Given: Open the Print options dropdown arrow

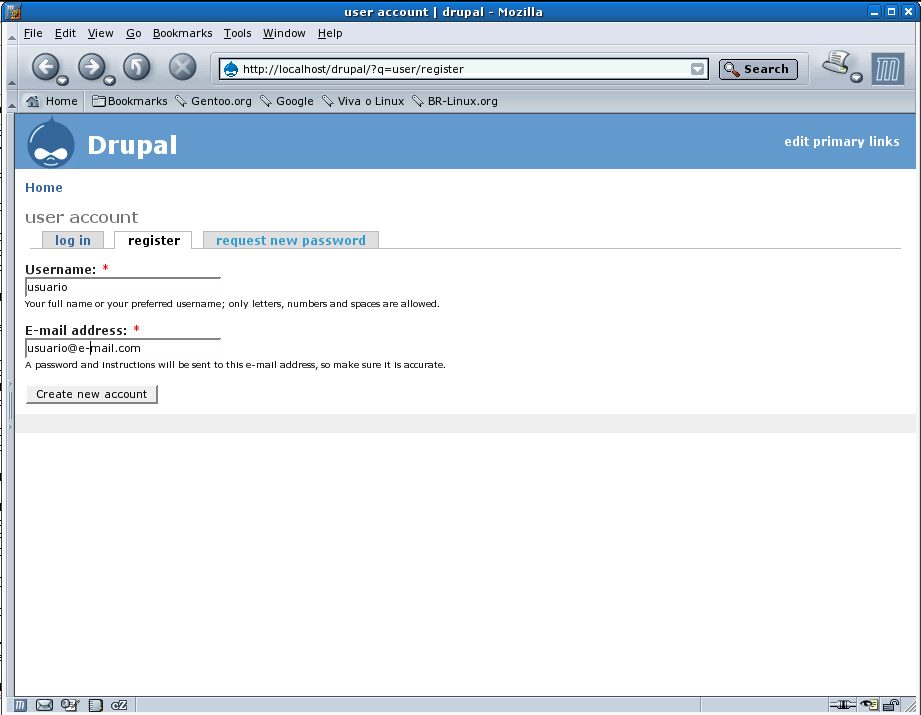Looking at the screenshot, I should pyautogui.click(x=857, y=77).
